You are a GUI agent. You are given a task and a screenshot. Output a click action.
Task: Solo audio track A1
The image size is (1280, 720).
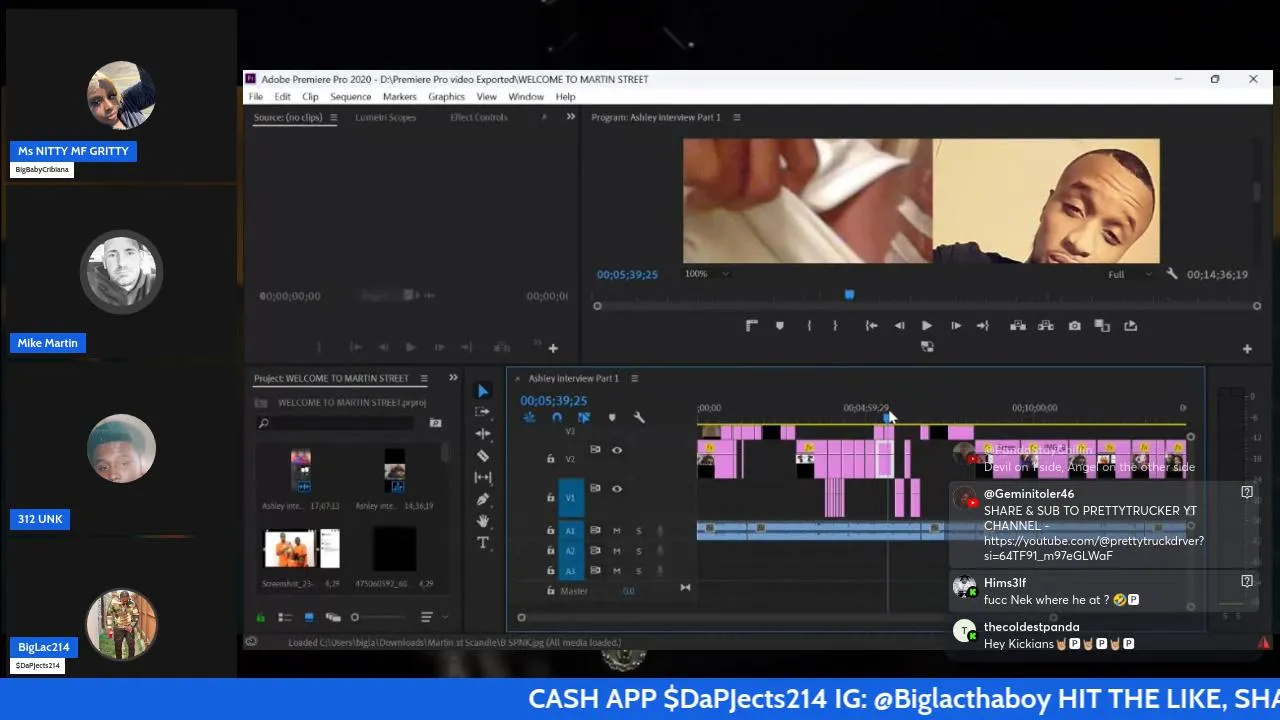click(639, 531)
